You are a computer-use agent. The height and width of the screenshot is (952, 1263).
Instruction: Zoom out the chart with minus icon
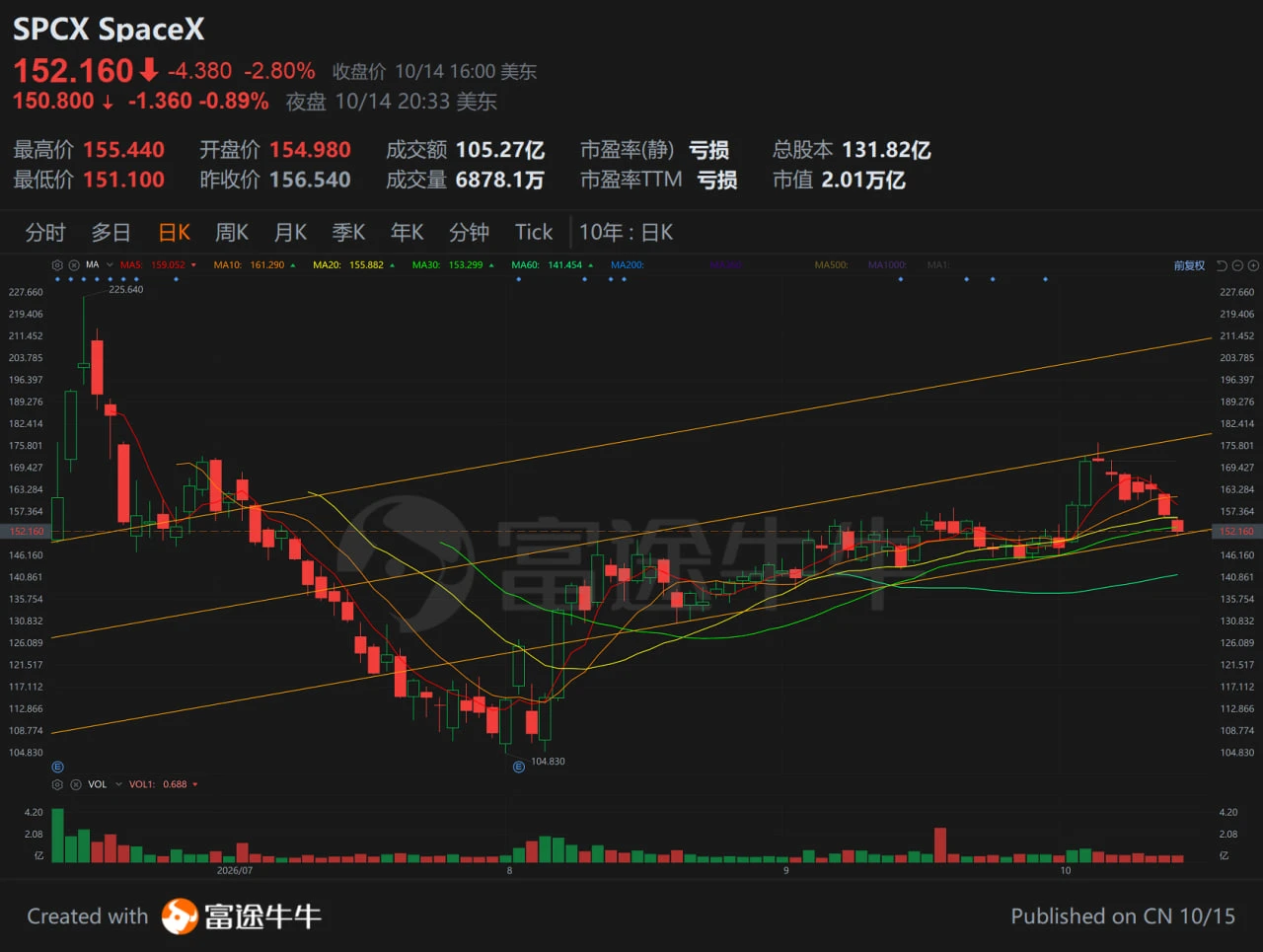[x=1237, y=265]
